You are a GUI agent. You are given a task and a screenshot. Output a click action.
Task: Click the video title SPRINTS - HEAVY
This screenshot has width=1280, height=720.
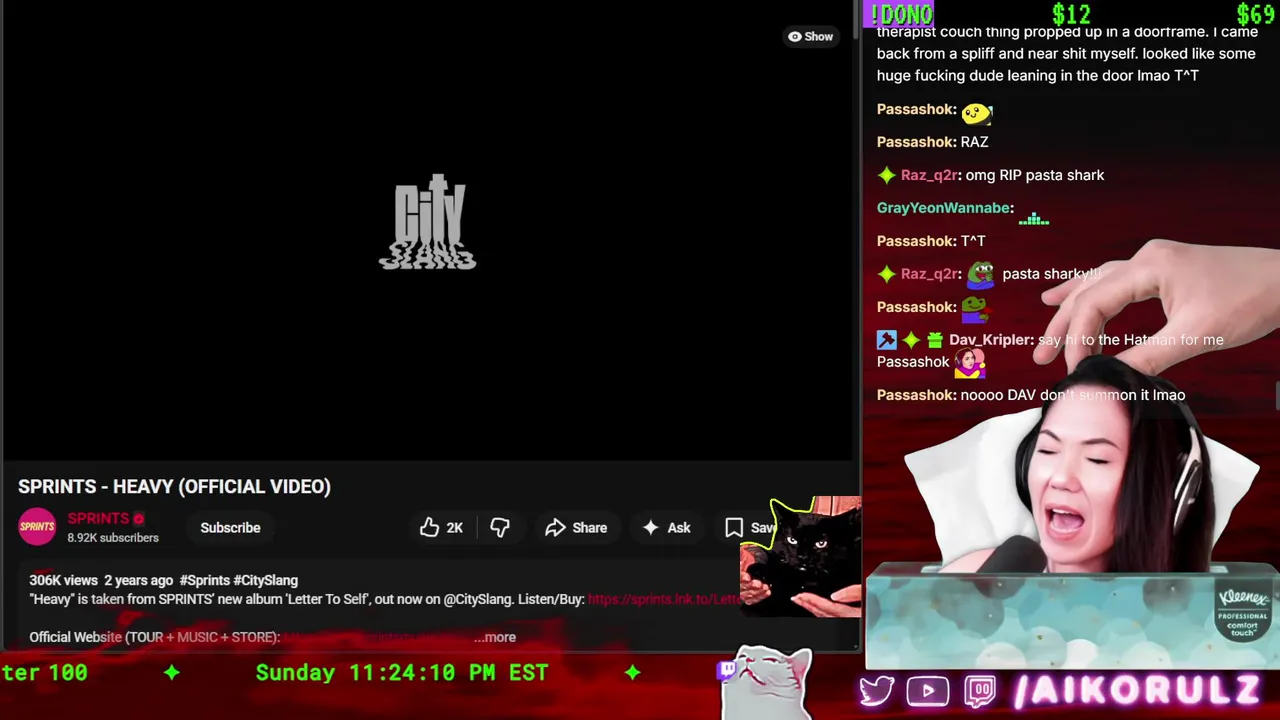174,486
